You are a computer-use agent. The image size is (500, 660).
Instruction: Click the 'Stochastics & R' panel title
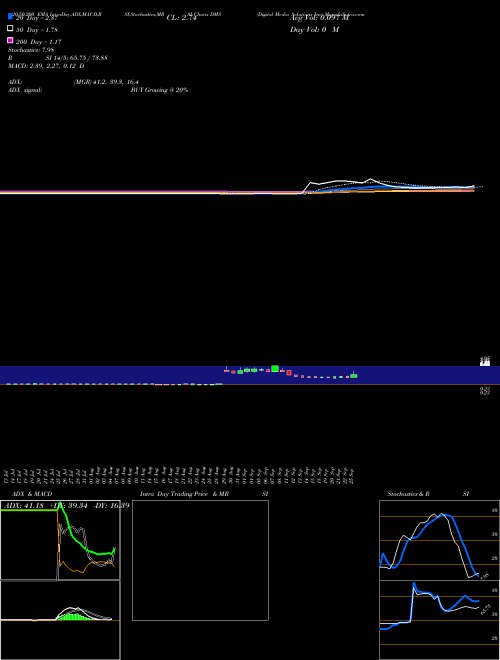408,494
